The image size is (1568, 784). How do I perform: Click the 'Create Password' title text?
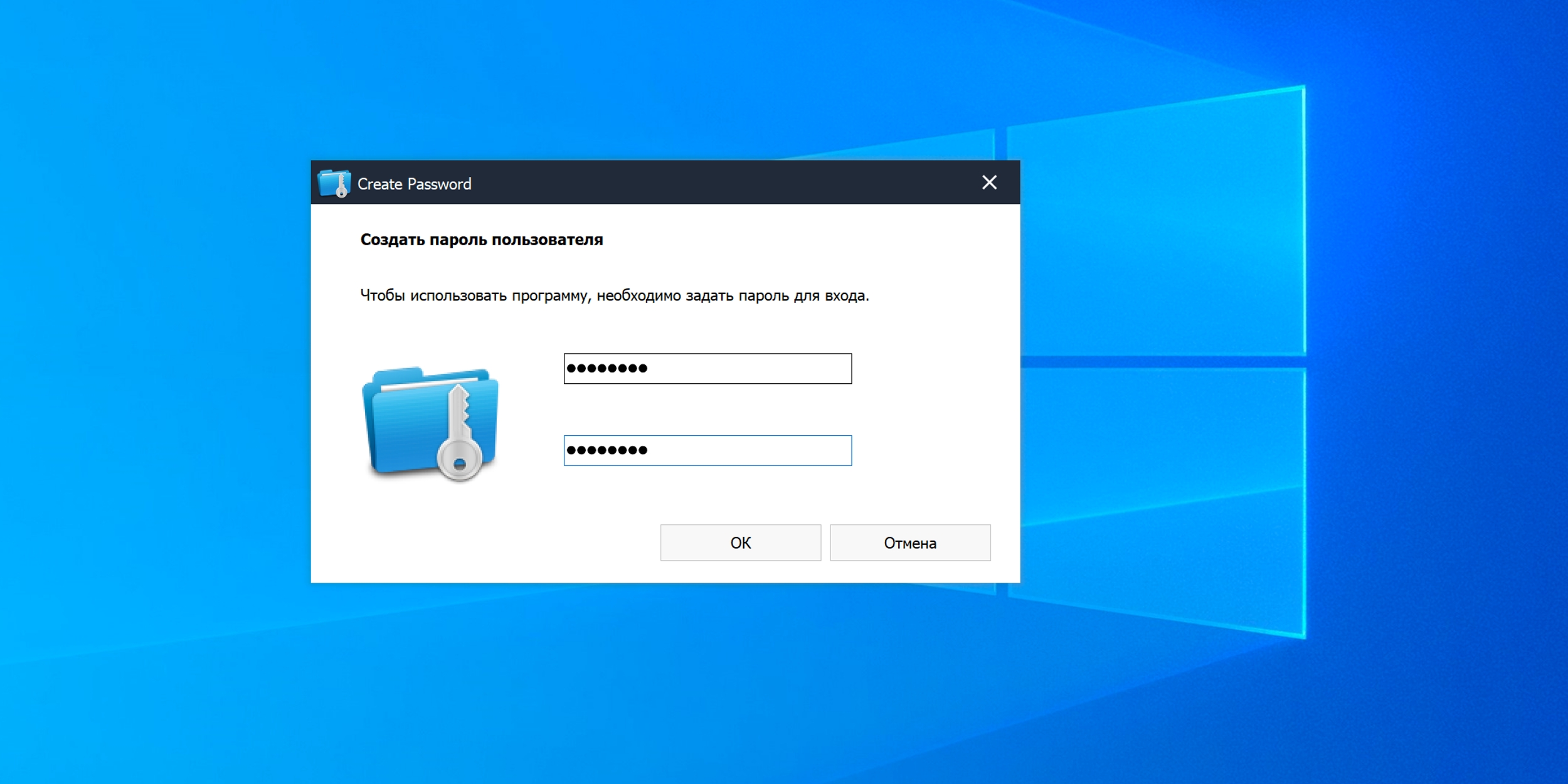[x=414, y=184]
